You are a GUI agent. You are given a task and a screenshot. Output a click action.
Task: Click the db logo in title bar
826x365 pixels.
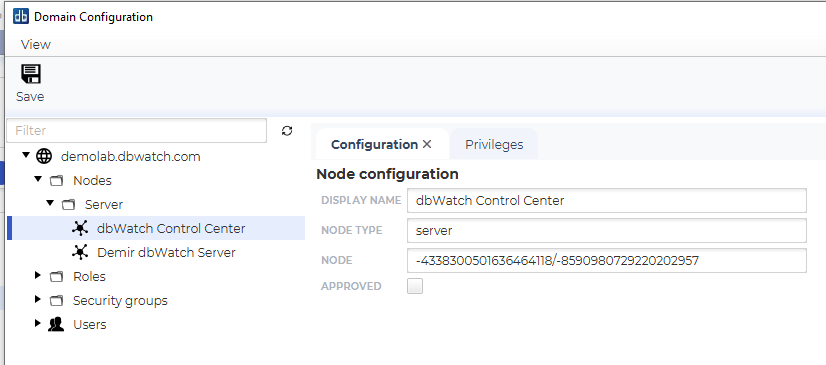click(x=21, y=16)
